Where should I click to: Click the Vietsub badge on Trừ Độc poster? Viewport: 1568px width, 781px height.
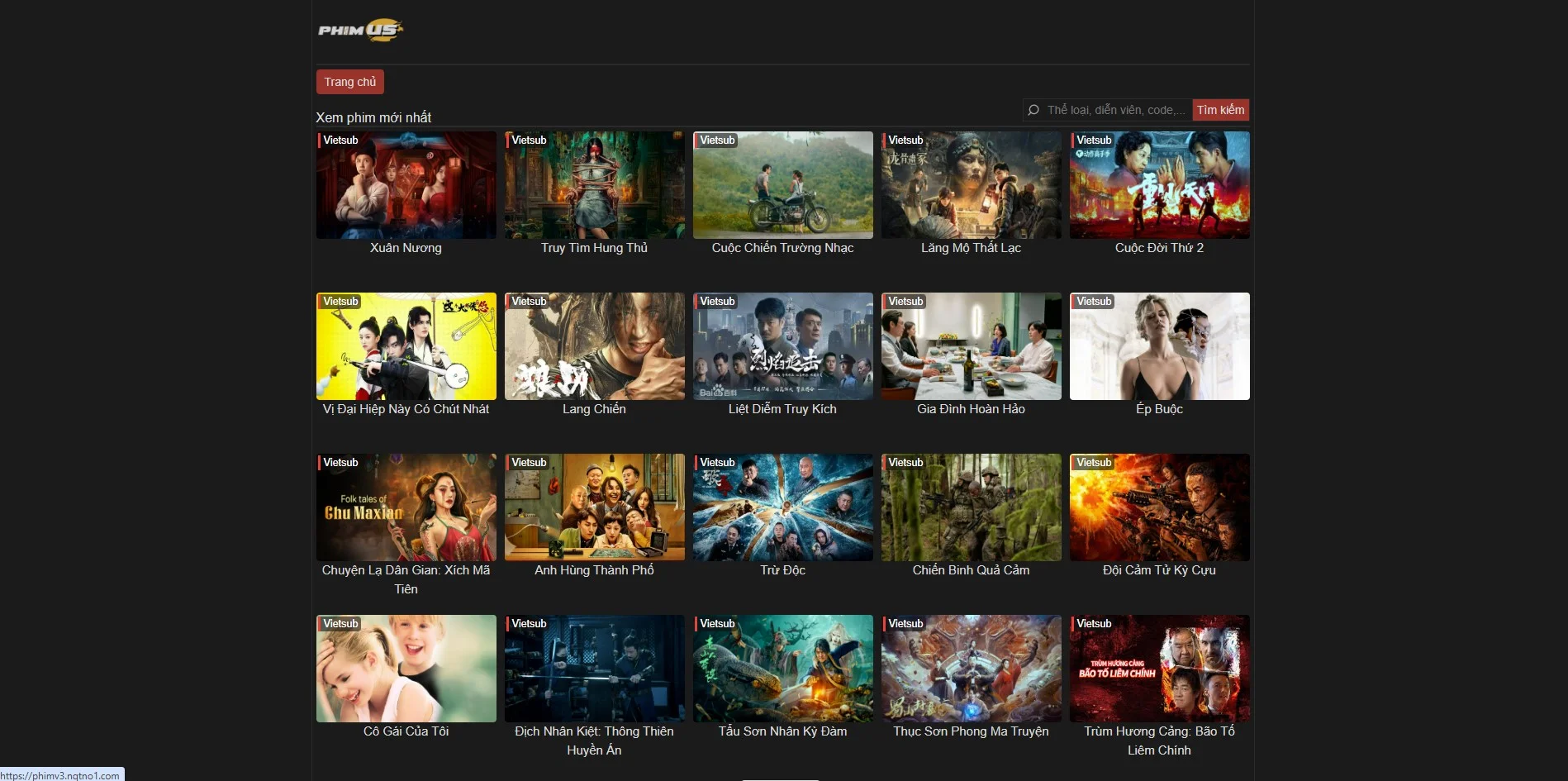716,463
